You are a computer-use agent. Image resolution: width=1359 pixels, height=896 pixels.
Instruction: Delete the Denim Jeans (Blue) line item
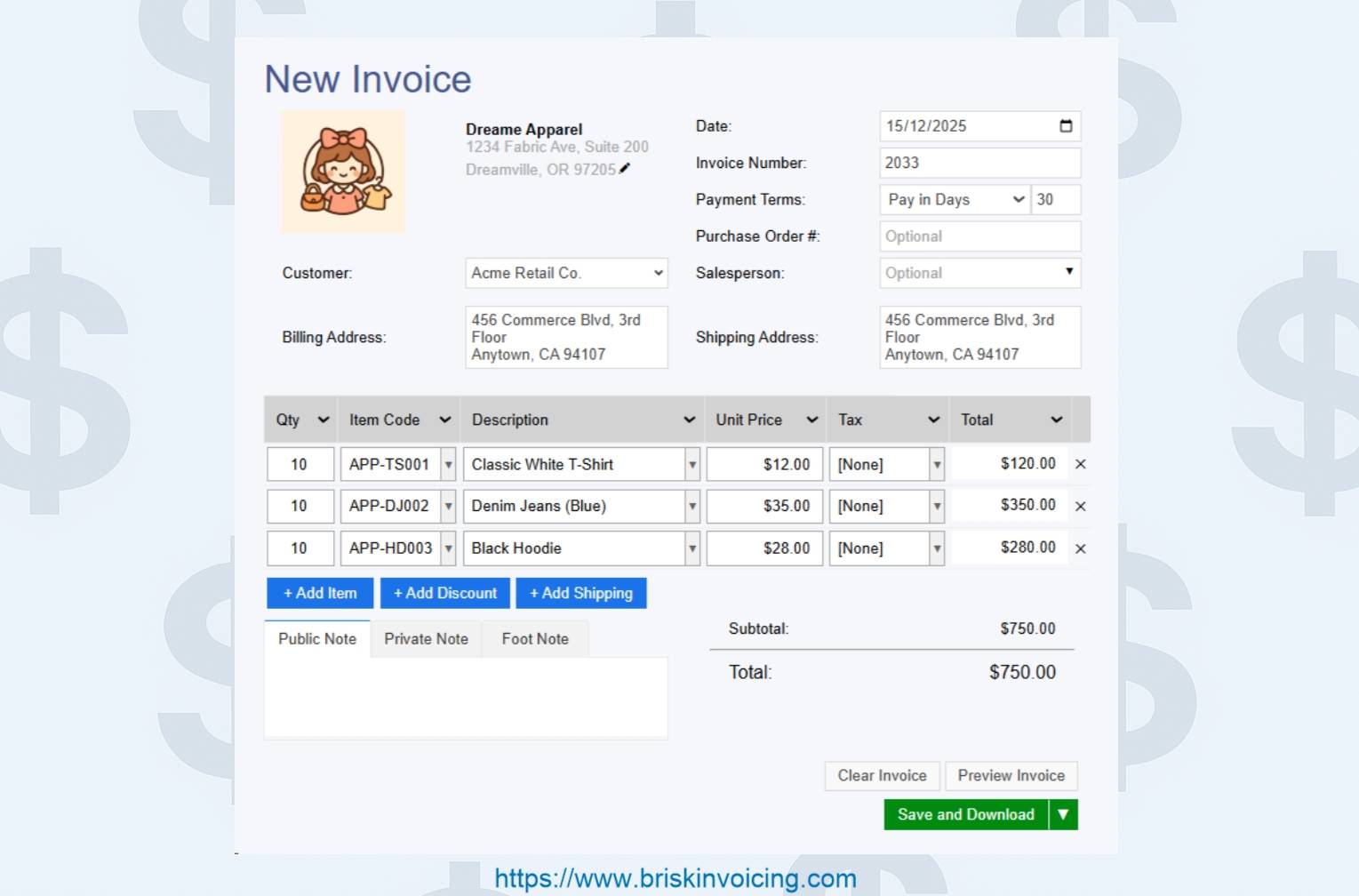click(x=1080, y=506)
